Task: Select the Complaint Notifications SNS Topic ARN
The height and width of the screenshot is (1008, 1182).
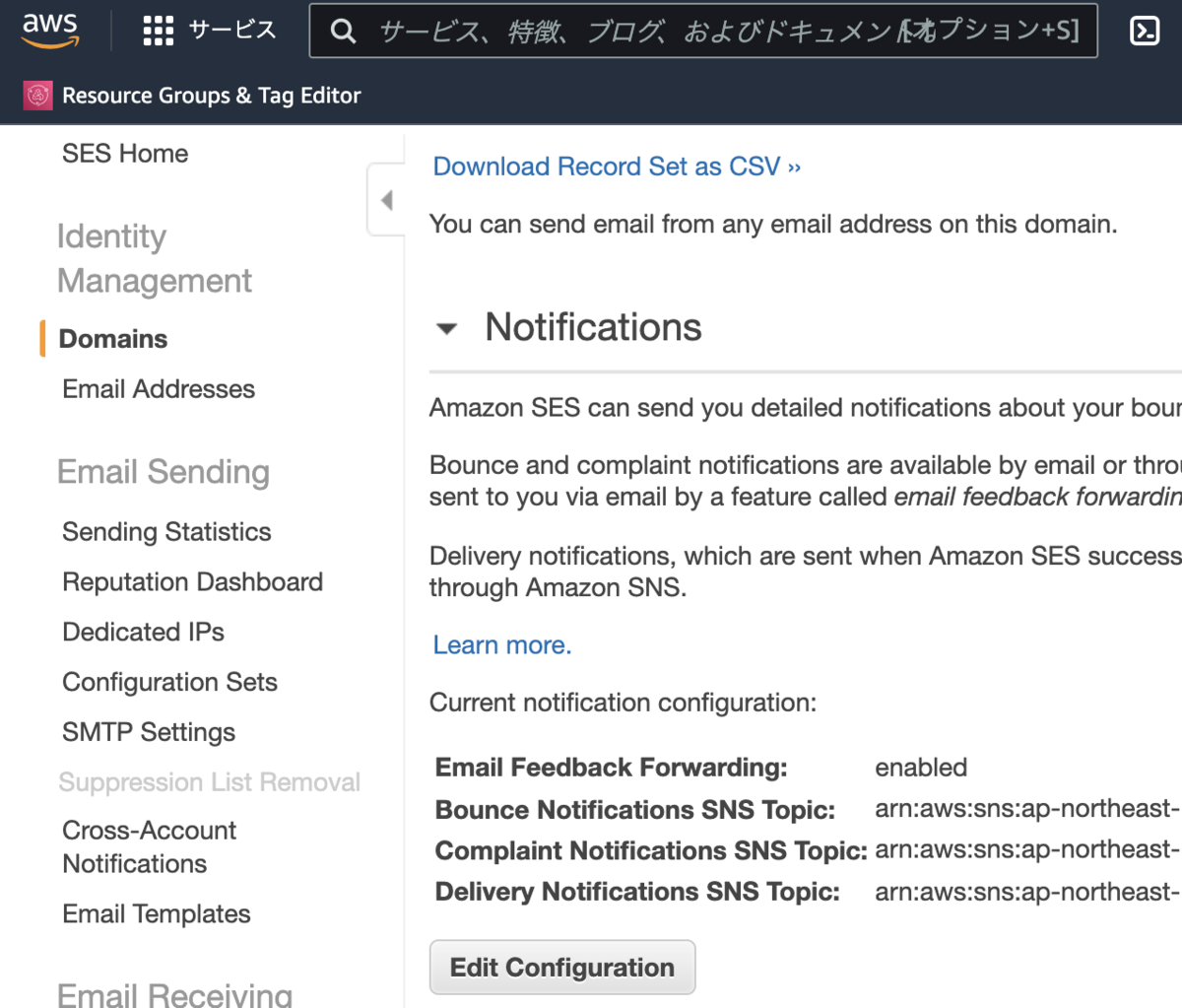Action: [x=1027, y=849]
